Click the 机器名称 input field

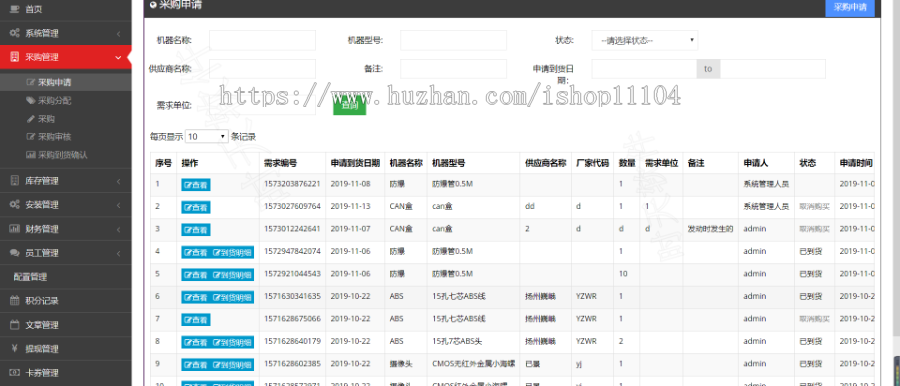pyautogui.click(x=262, y=40)
